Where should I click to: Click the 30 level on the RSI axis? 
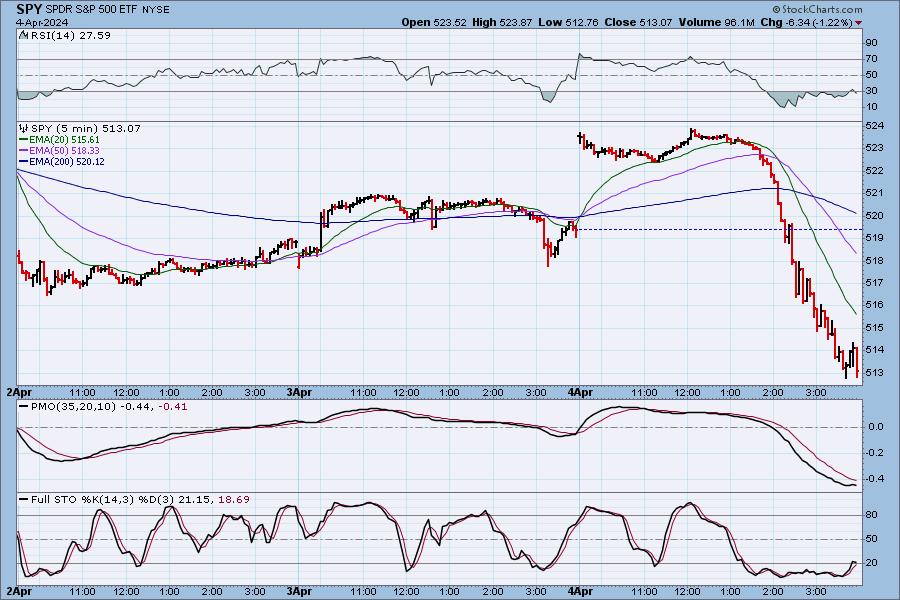tap(871, 91)
